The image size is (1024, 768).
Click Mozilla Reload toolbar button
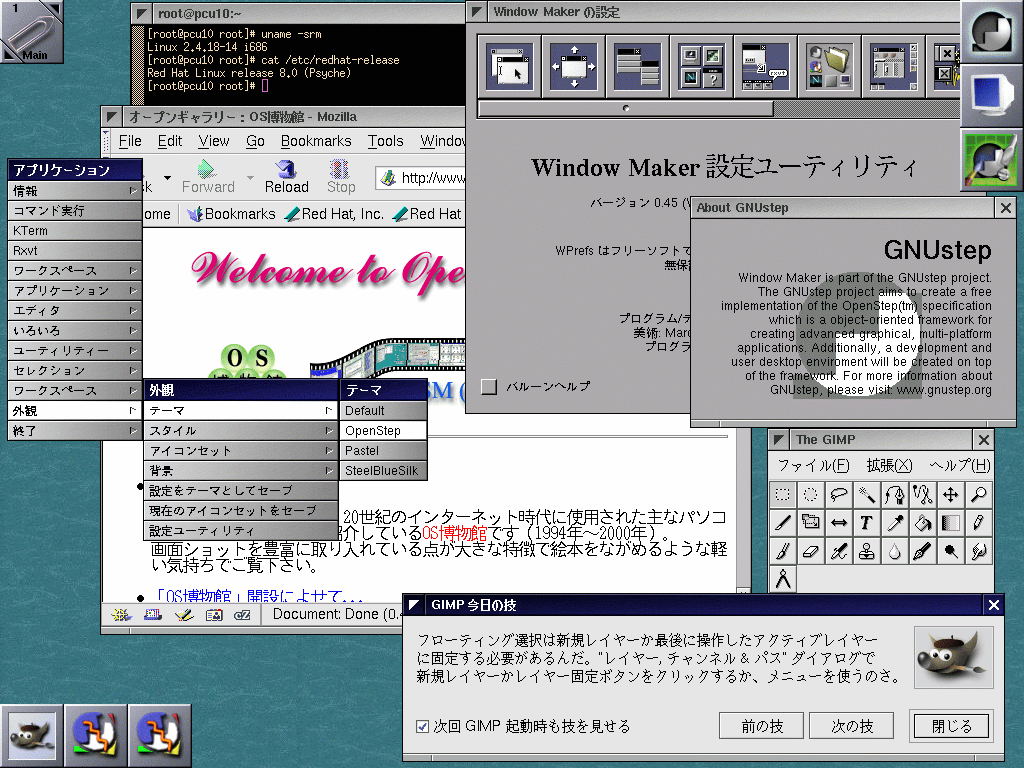point(286,176)
